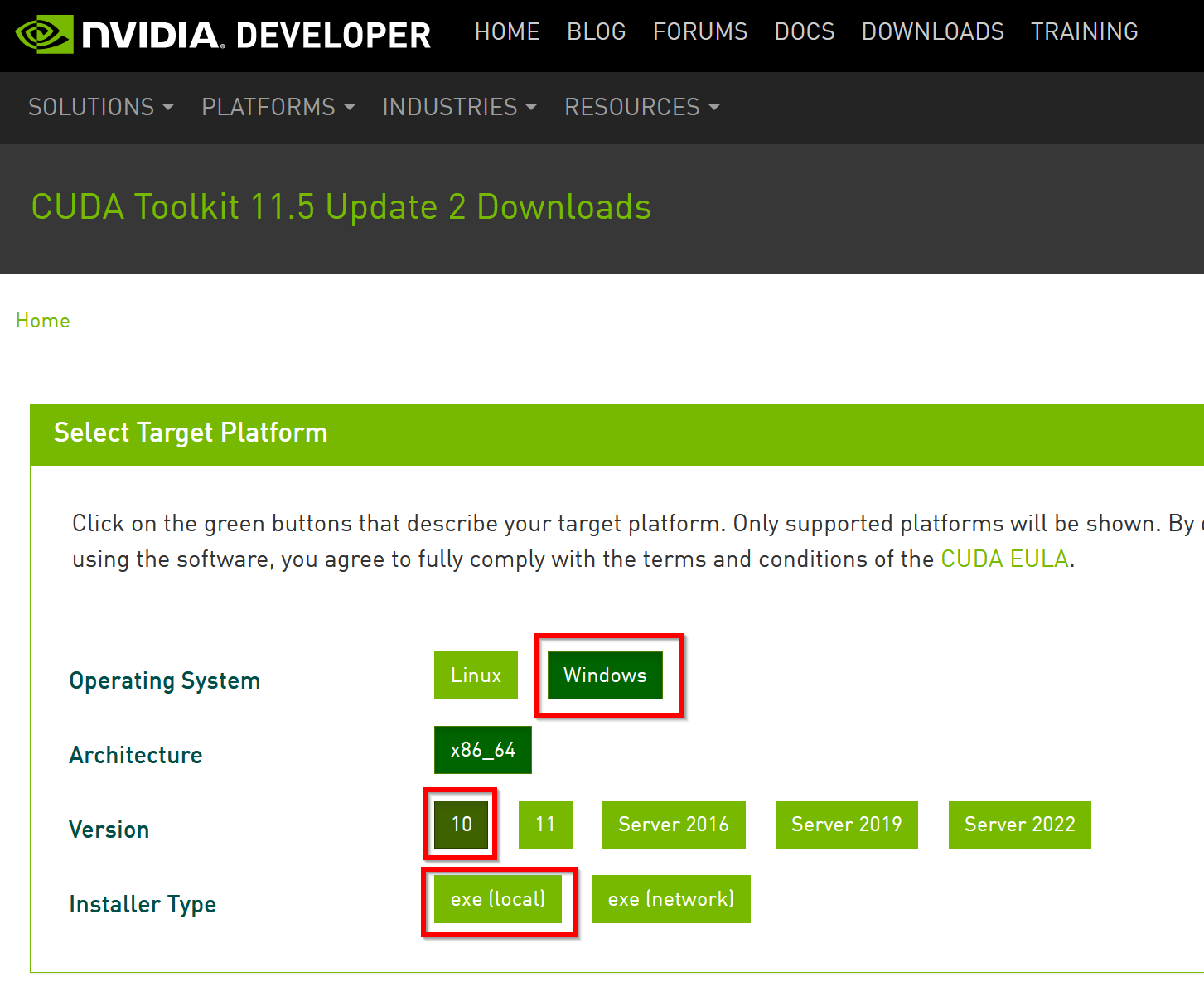Click the Home breadcrumb link
The height and width of the screenshot is (982, 1204).
pyautogui.click(x=43, y=321)
